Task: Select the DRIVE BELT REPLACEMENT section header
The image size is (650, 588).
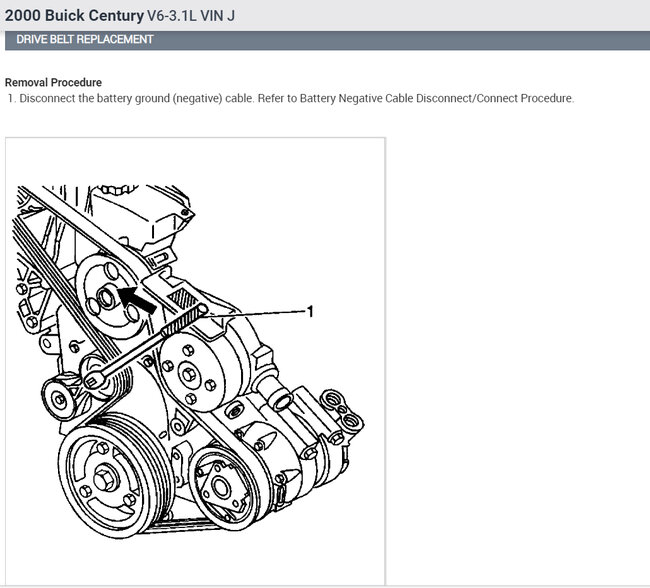Action: 327,40
